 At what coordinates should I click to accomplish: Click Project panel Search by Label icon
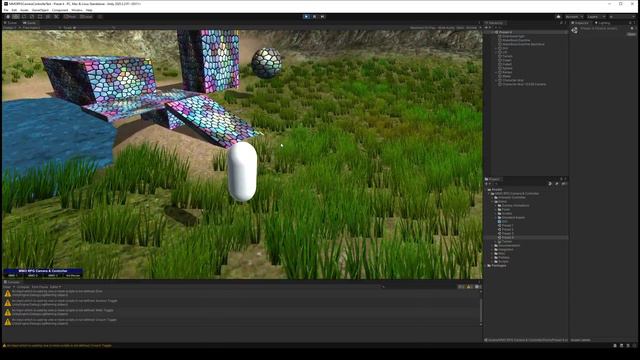pyautogui.click(x=557, y=184)
